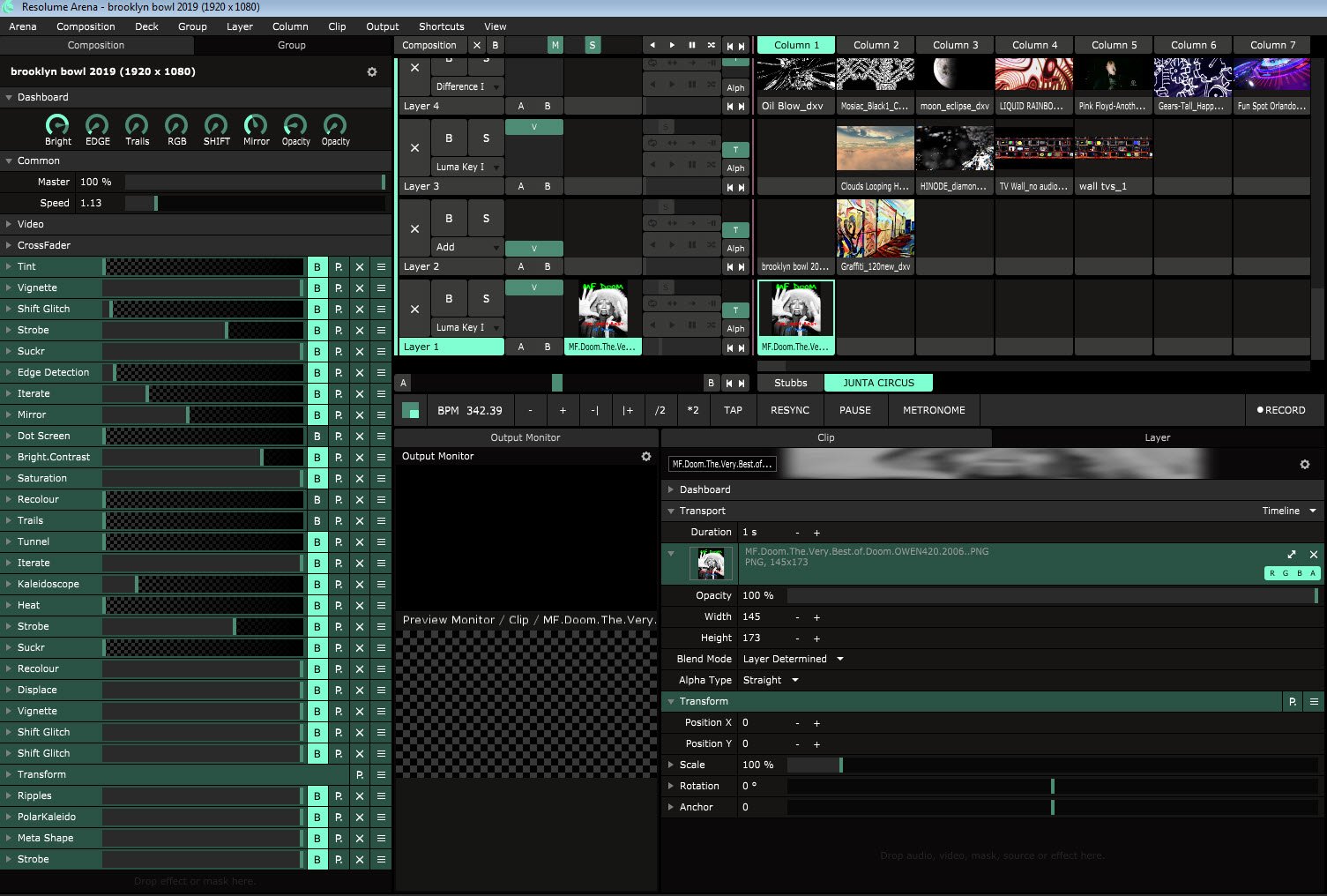This screenshot has width=1327, height=896.
Task: Click the Bright dashboard knob
Action: [57, 125]
